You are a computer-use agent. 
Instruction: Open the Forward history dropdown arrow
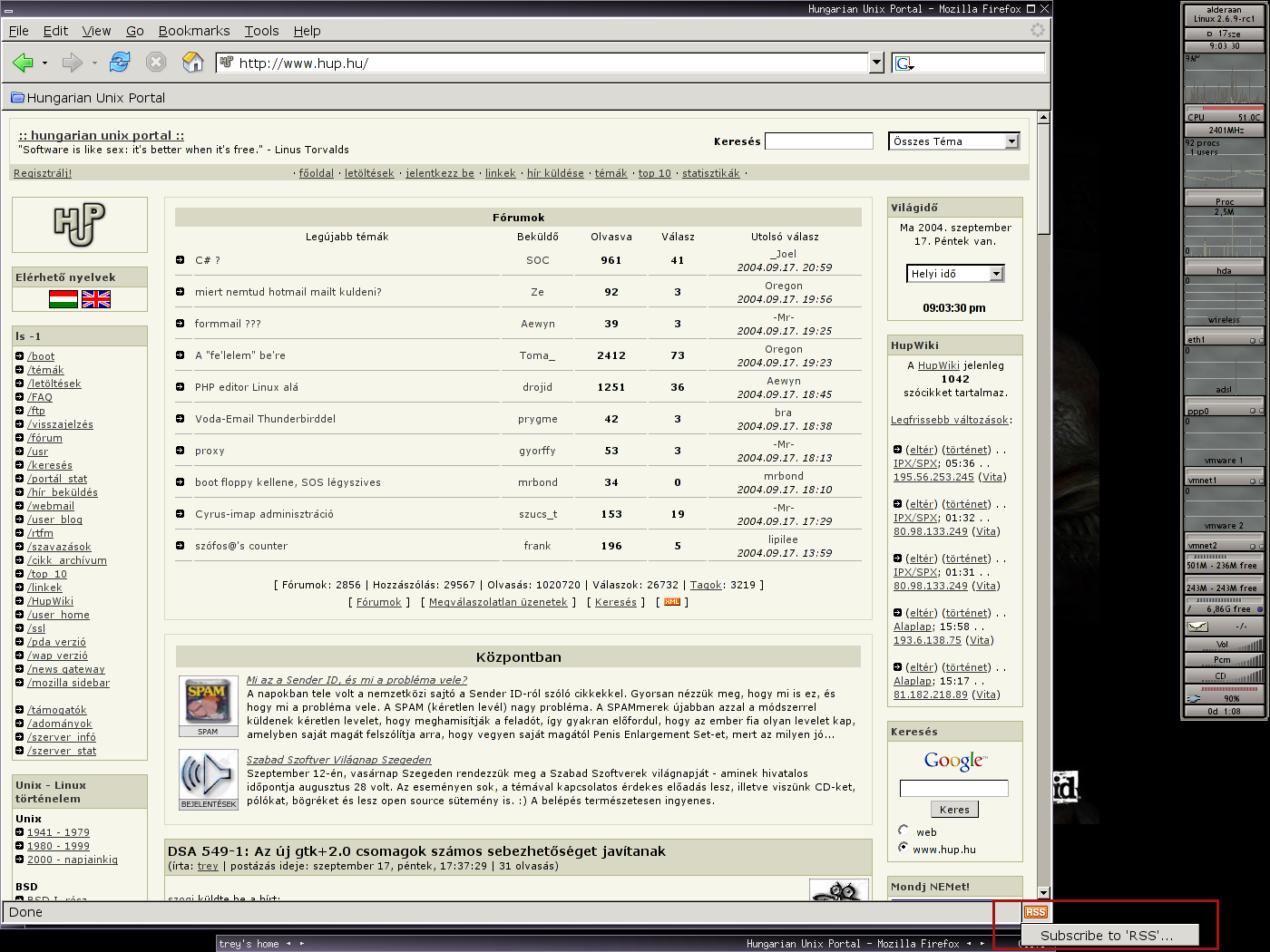[x=94, y=63]
